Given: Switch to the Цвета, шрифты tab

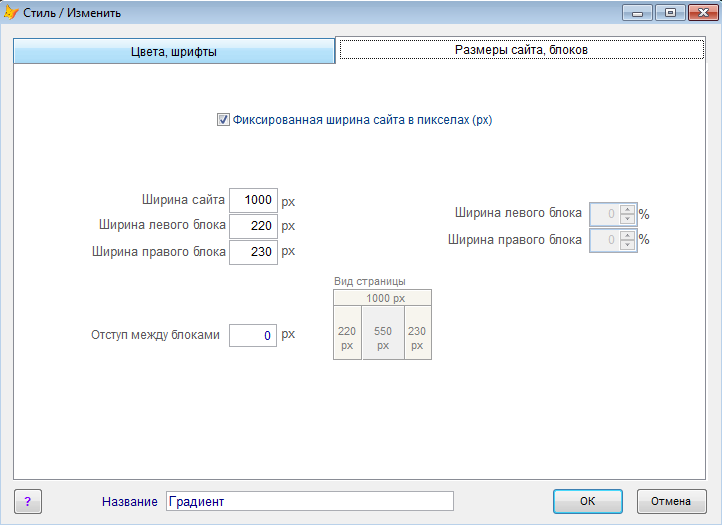Looking at the screenshot, I should pos(174,52).
